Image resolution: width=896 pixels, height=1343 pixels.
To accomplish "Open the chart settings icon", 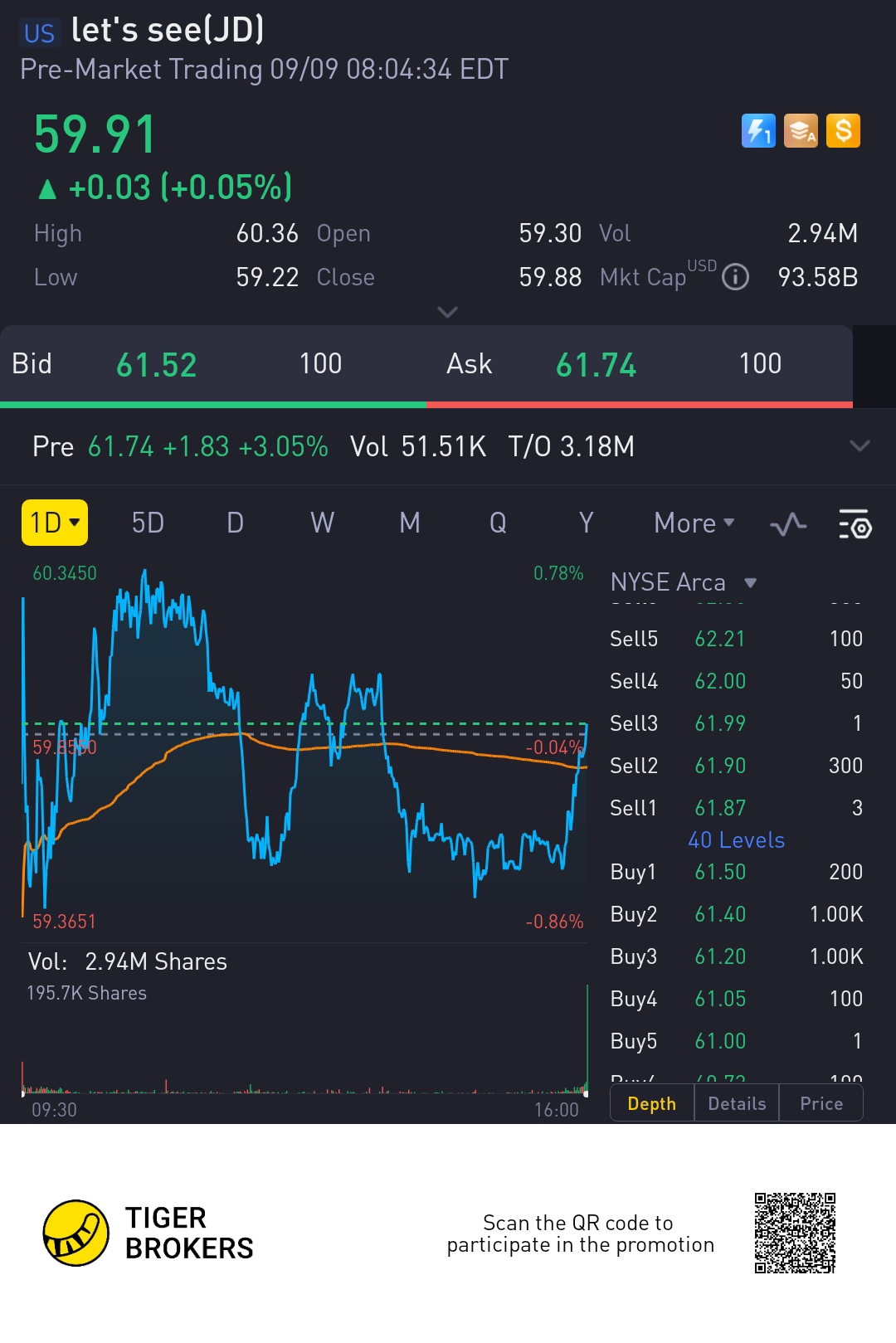I will pyautogui.click(x=855, y=524).
